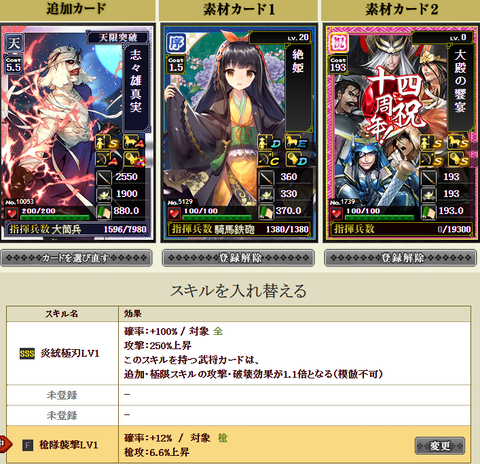Click the 炎統極刃LV1 skill name
Image resolution: width=480 pixels, height=464 pixels.
[70, 353]
